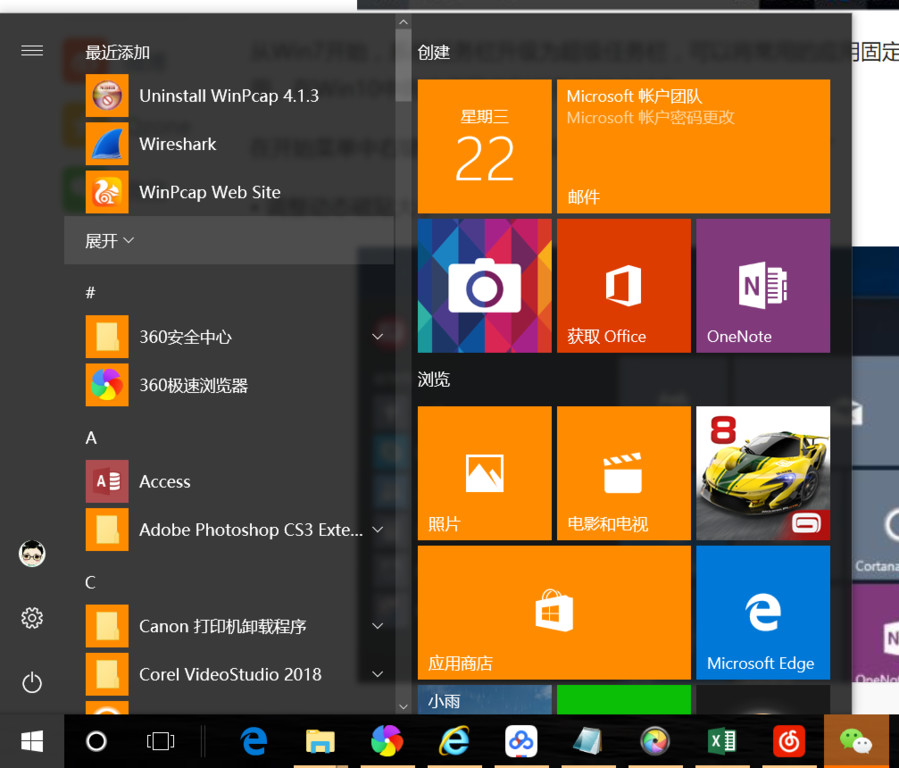
Task: Open the hamburger menu at top left
Action: coord(32,51)
